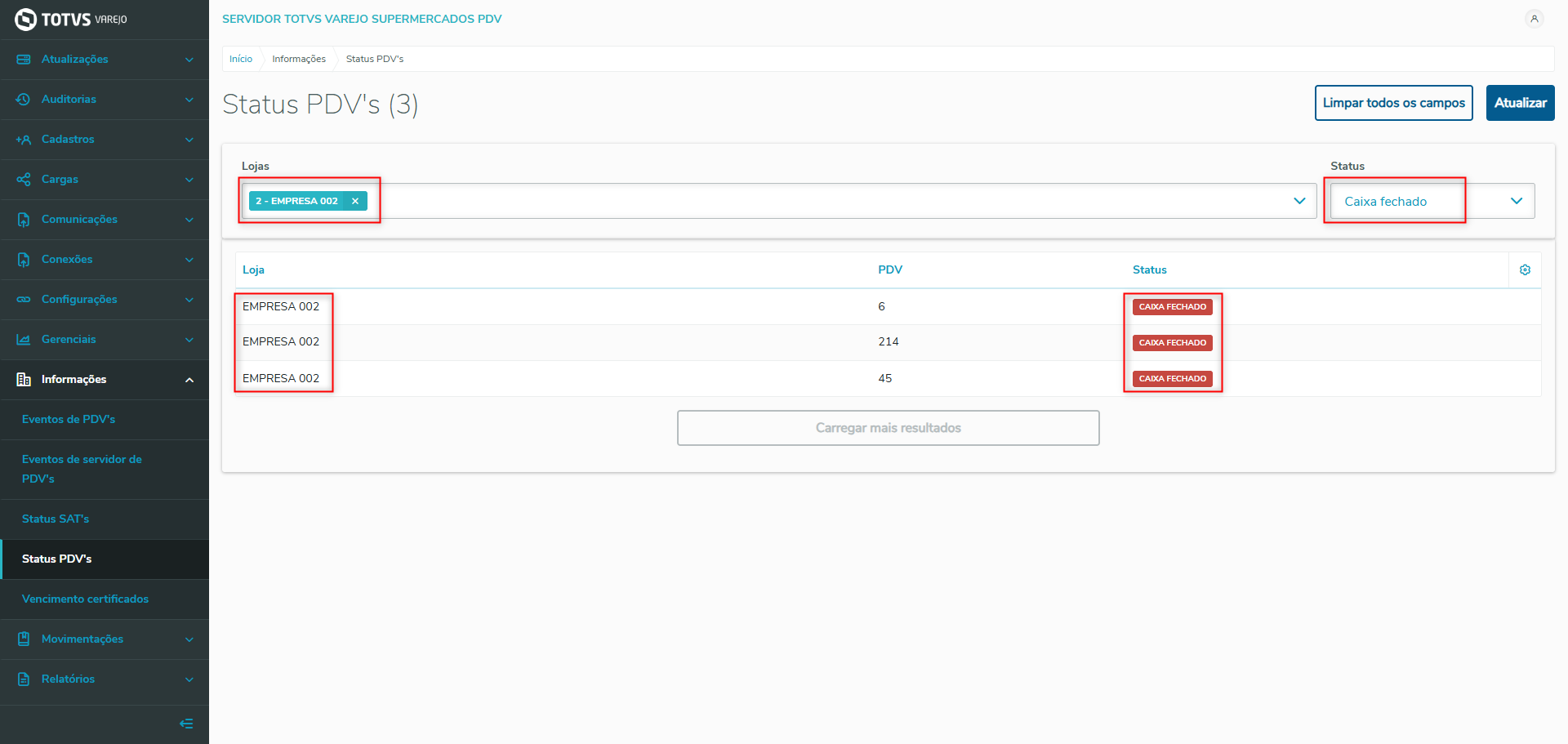Click the Cadastros add-user icon
The width and height of the screenshot is (1568, 744).
(x=24, y=140)
